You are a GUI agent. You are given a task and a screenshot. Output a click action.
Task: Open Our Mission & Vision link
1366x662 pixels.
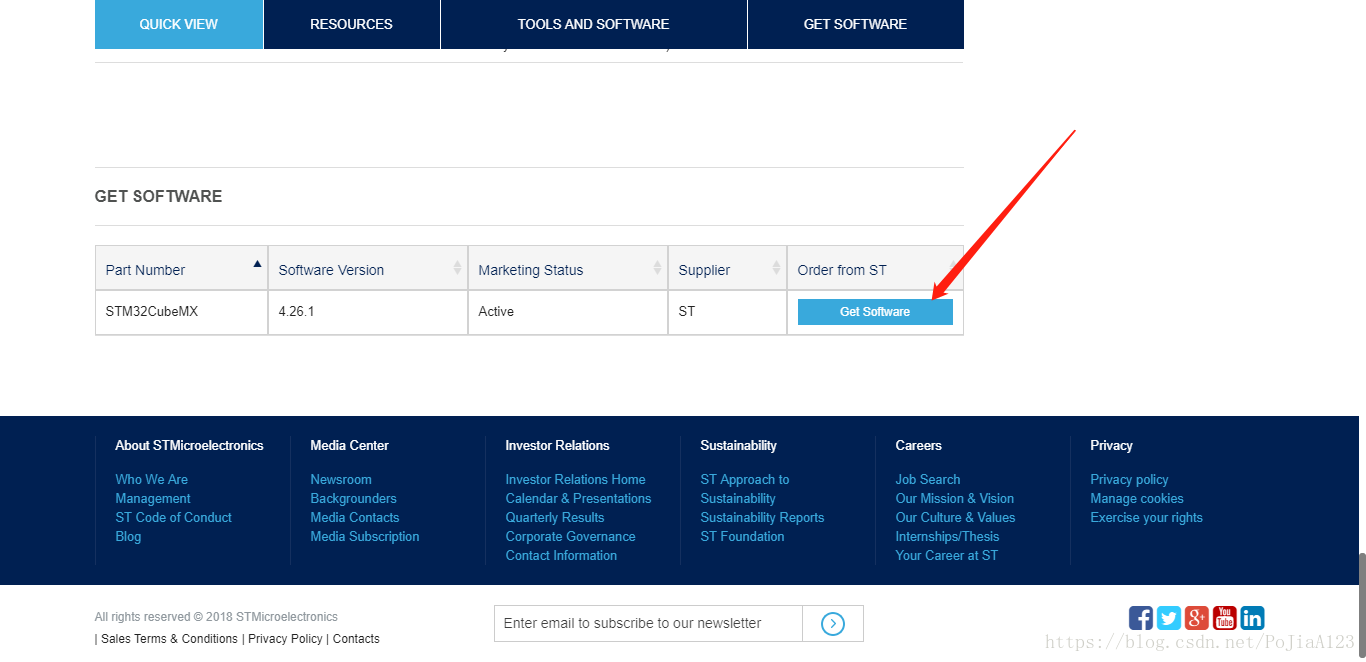coord(955,499)
